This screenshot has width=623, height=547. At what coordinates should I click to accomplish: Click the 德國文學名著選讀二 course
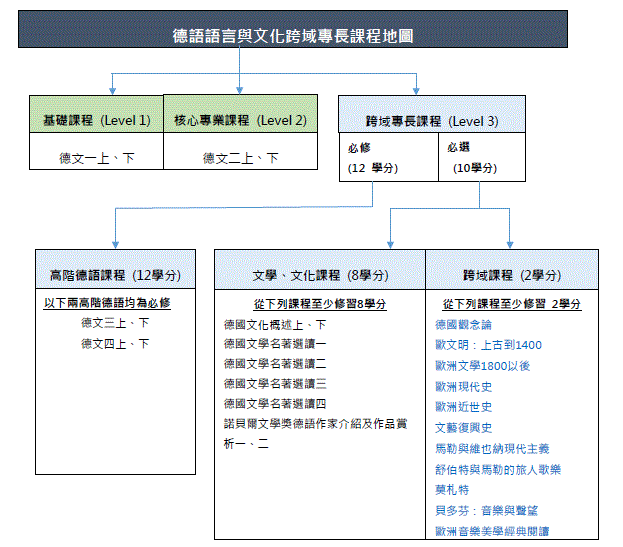275,363
